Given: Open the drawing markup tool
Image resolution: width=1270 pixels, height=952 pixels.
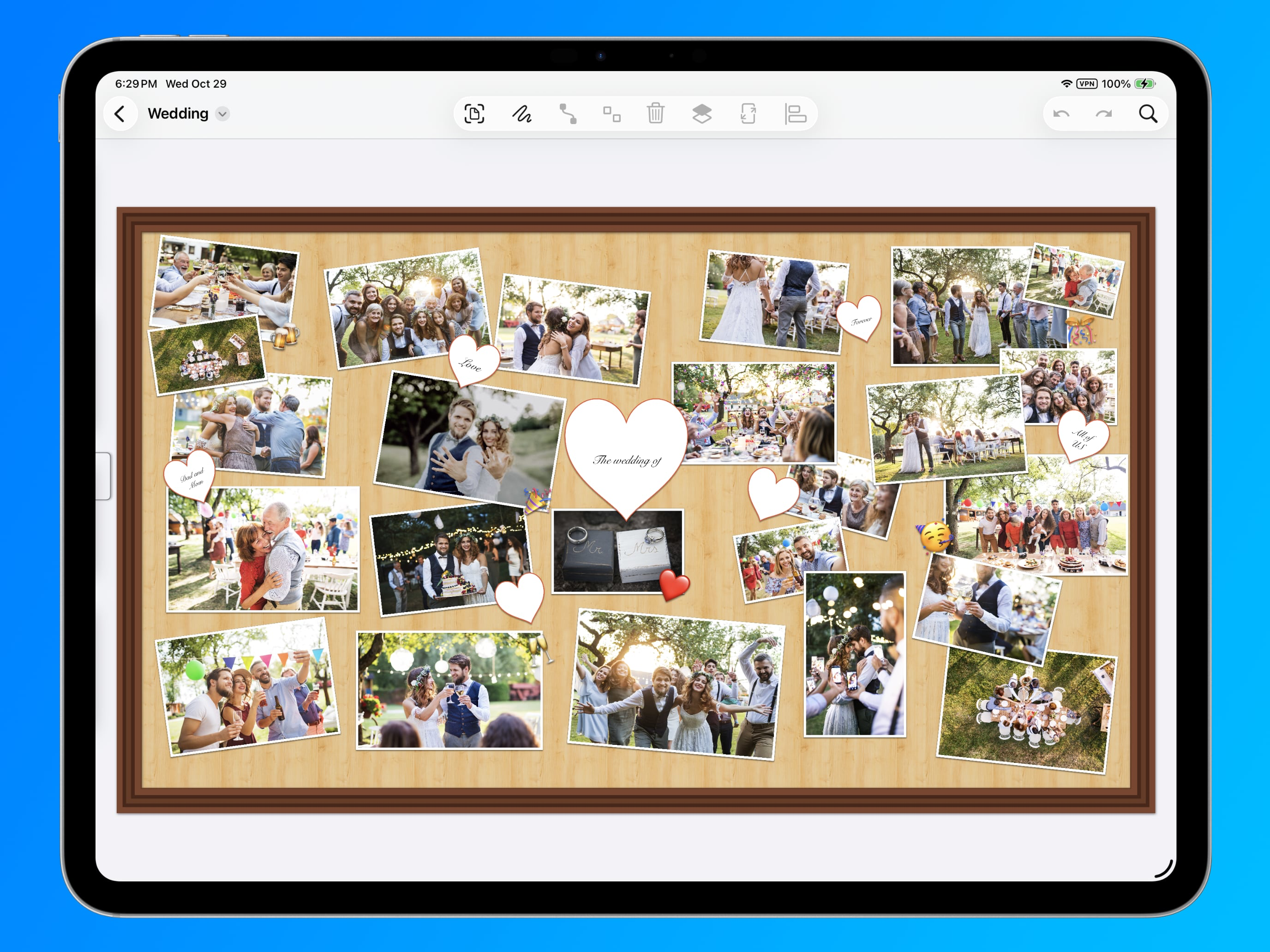Looking at the screenshot, I should tap(521, 113).
